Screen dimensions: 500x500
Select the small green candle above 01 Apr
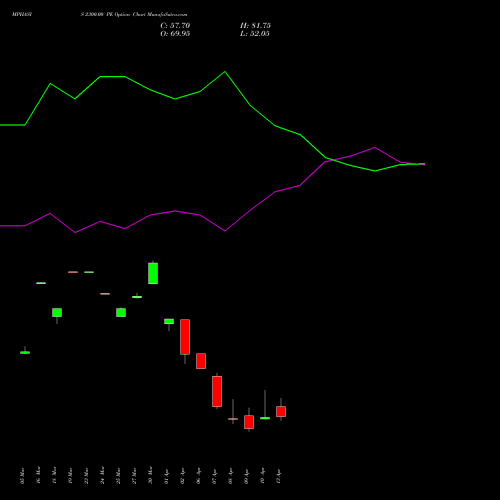click(169, 321)
